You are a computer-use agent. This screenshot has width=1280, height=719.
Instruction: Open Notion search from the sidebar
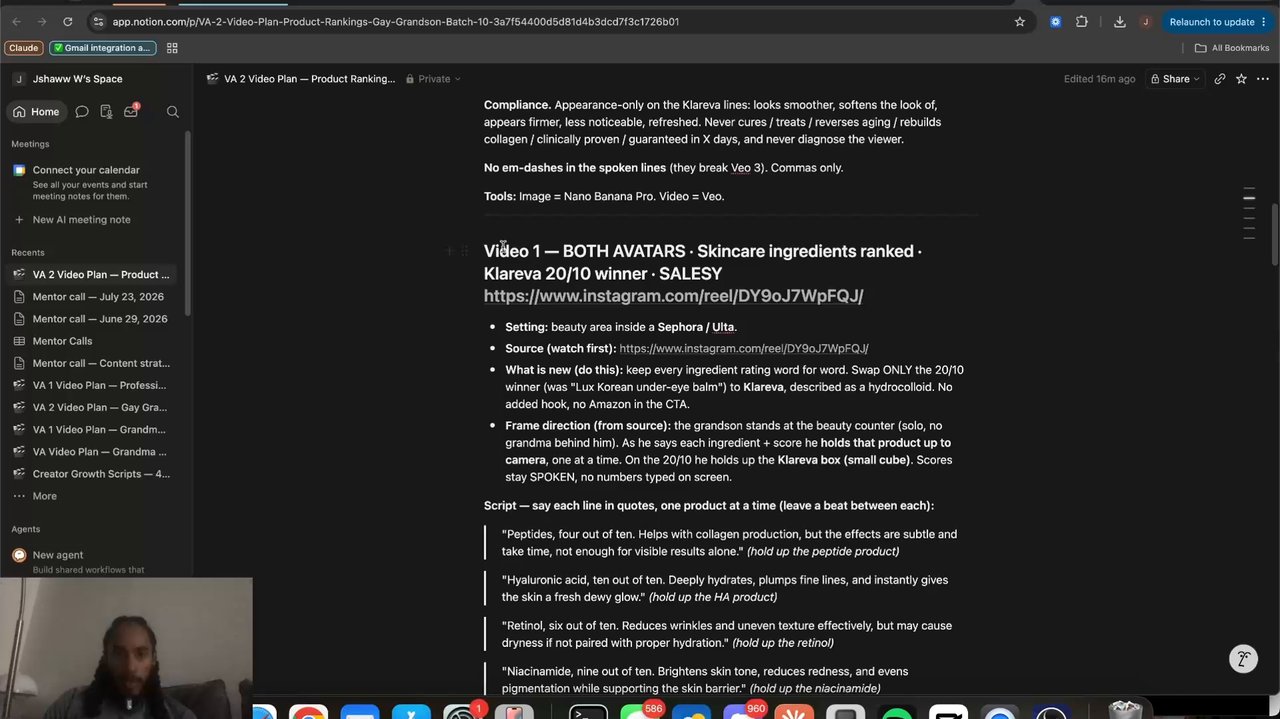coord(172,112)
